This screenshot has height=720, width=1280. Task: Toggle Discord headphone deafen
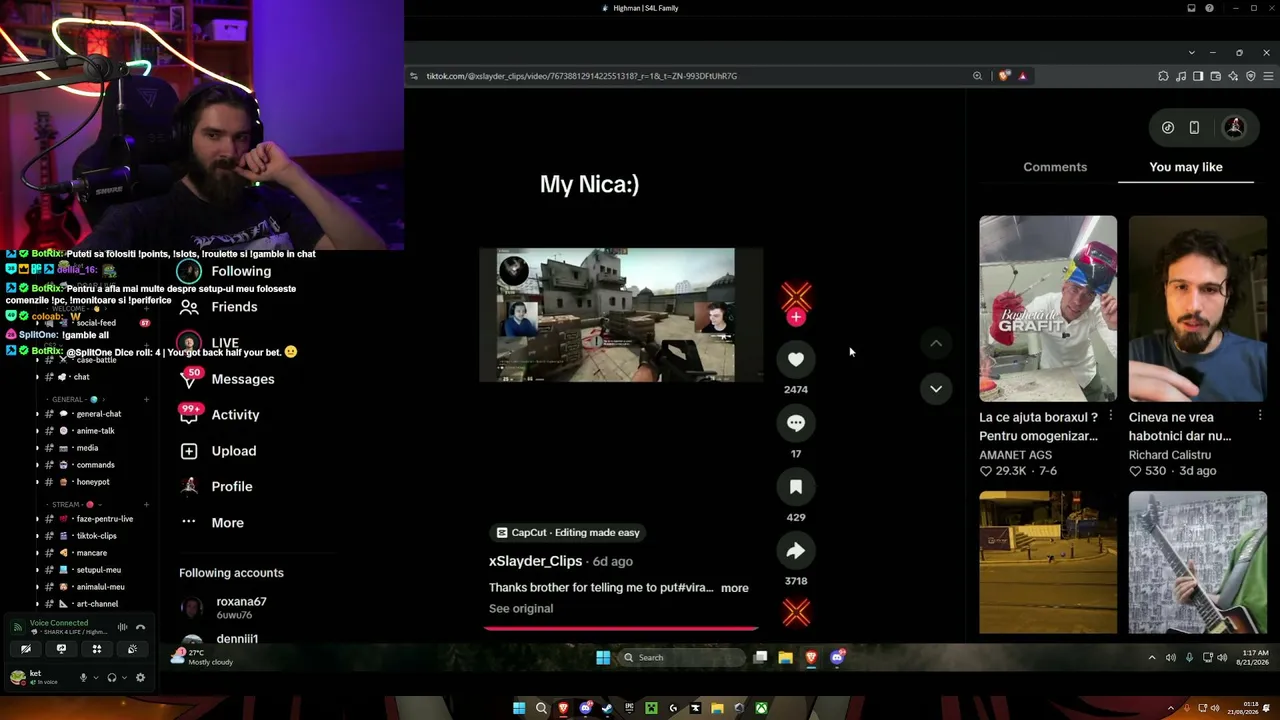click(x=111, y=677)
